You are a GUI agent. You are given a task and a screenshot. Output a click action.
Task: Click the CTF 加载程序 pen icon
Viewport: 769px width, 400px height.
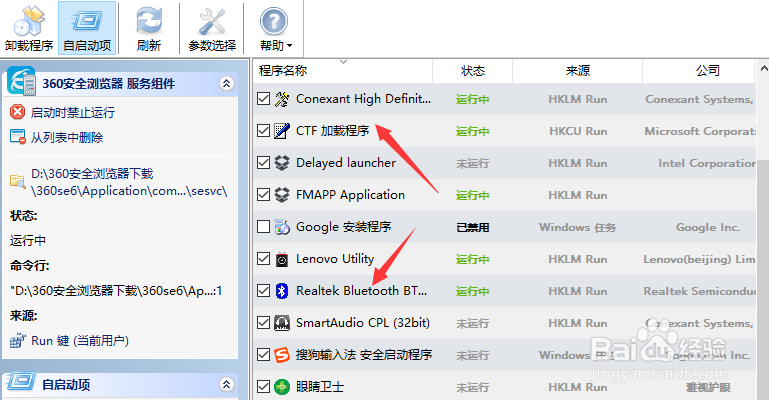click(282, 131)
